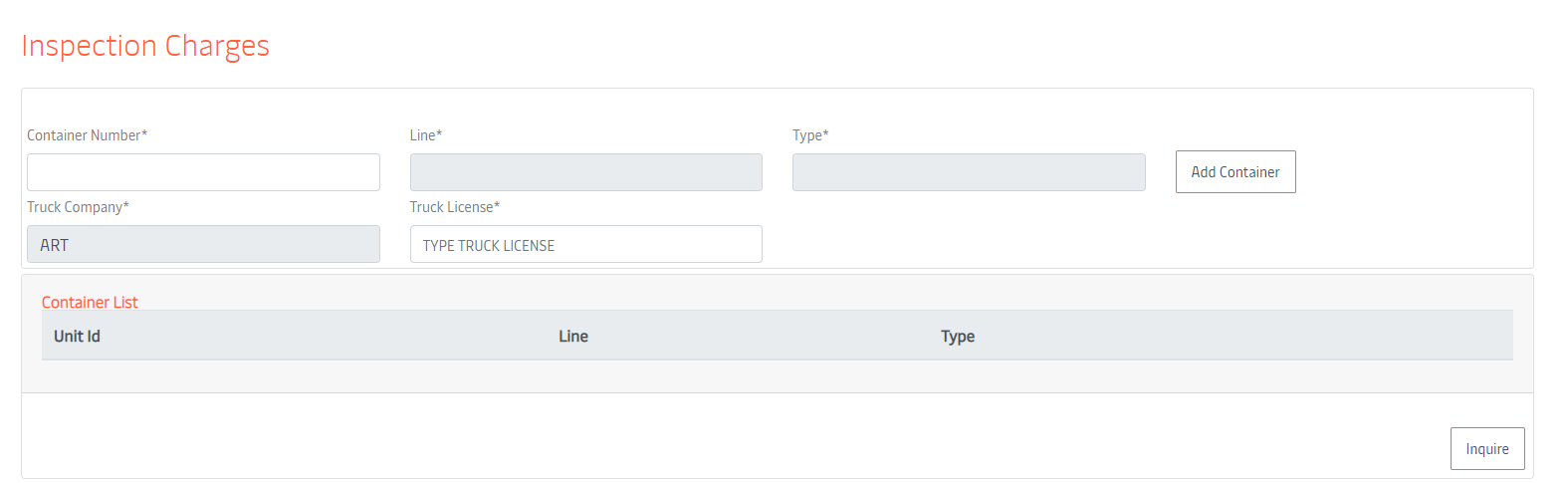Screen dimensions: 1568x483
Task: Click the Type column header in Container List
Action: [x=958, y=337]
